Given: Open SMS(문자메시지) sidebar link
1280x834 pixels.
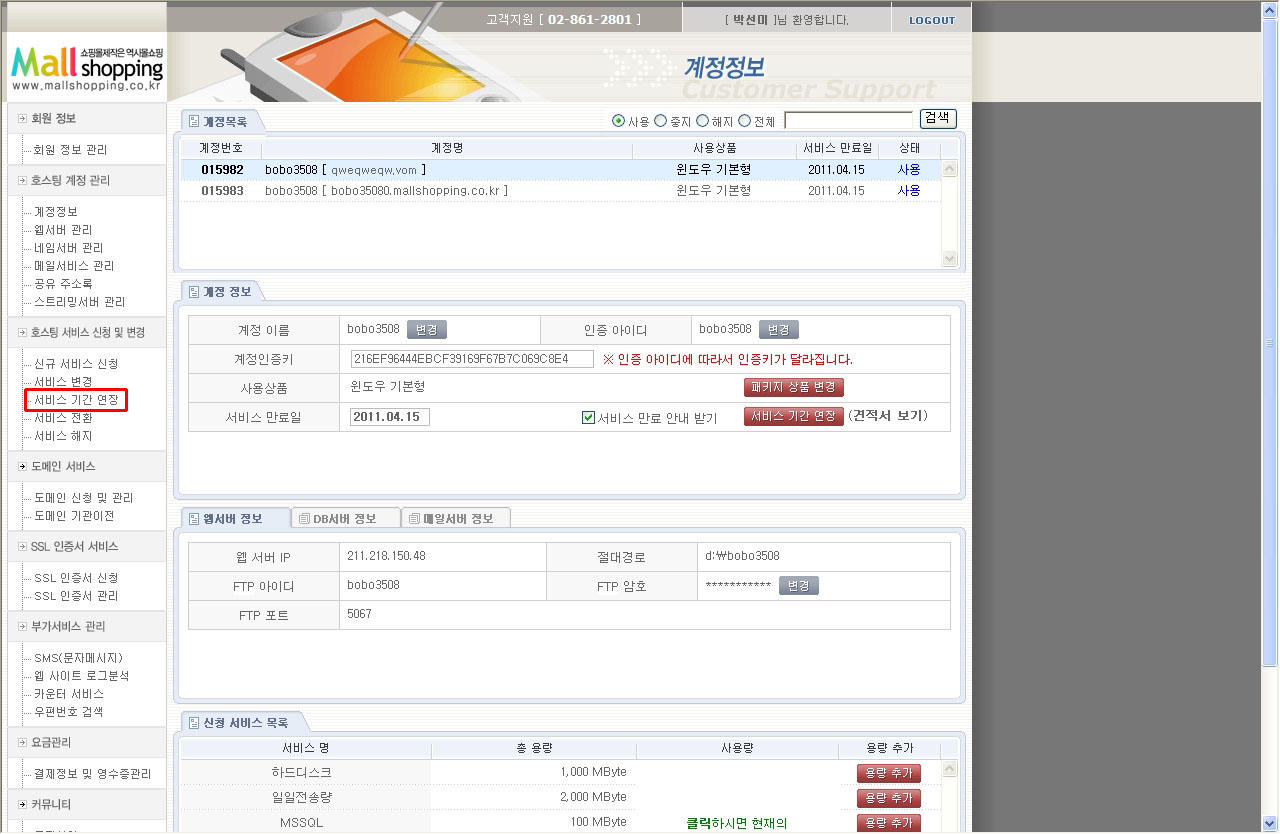Looking at the screenshot, I should point(78,658).
